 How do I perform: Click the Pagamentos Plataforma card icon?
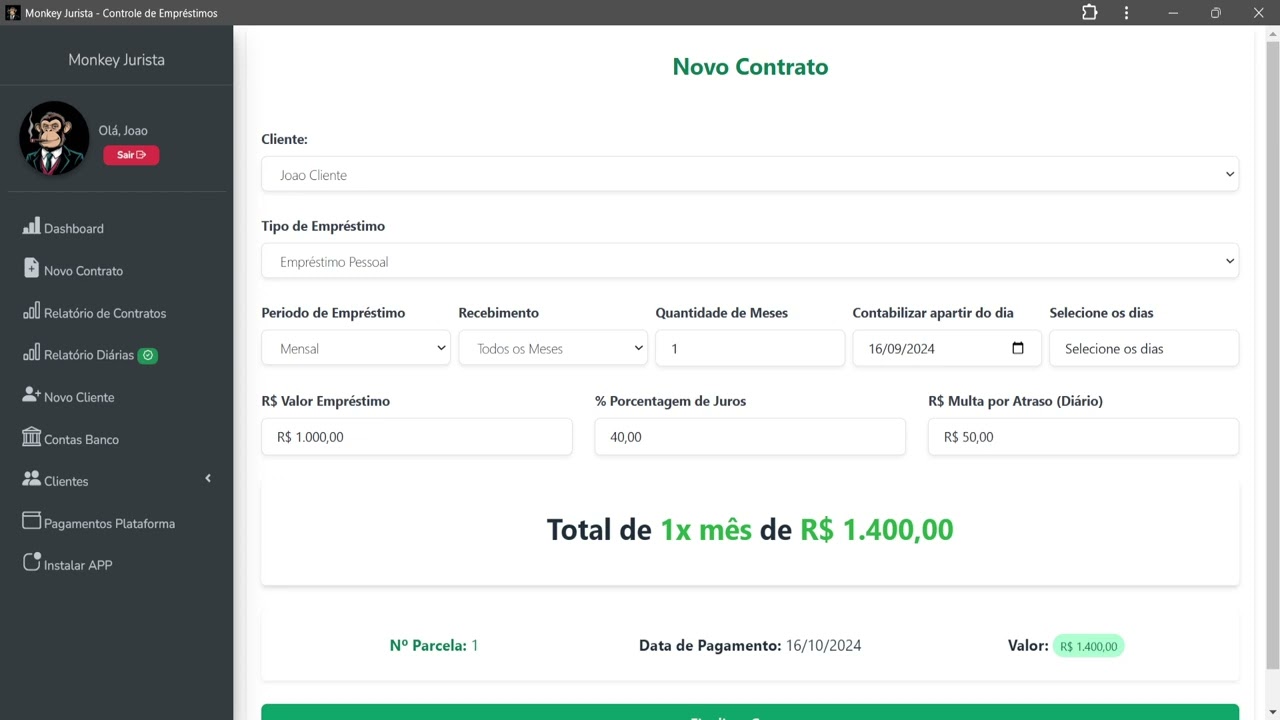tap(31, 521)
